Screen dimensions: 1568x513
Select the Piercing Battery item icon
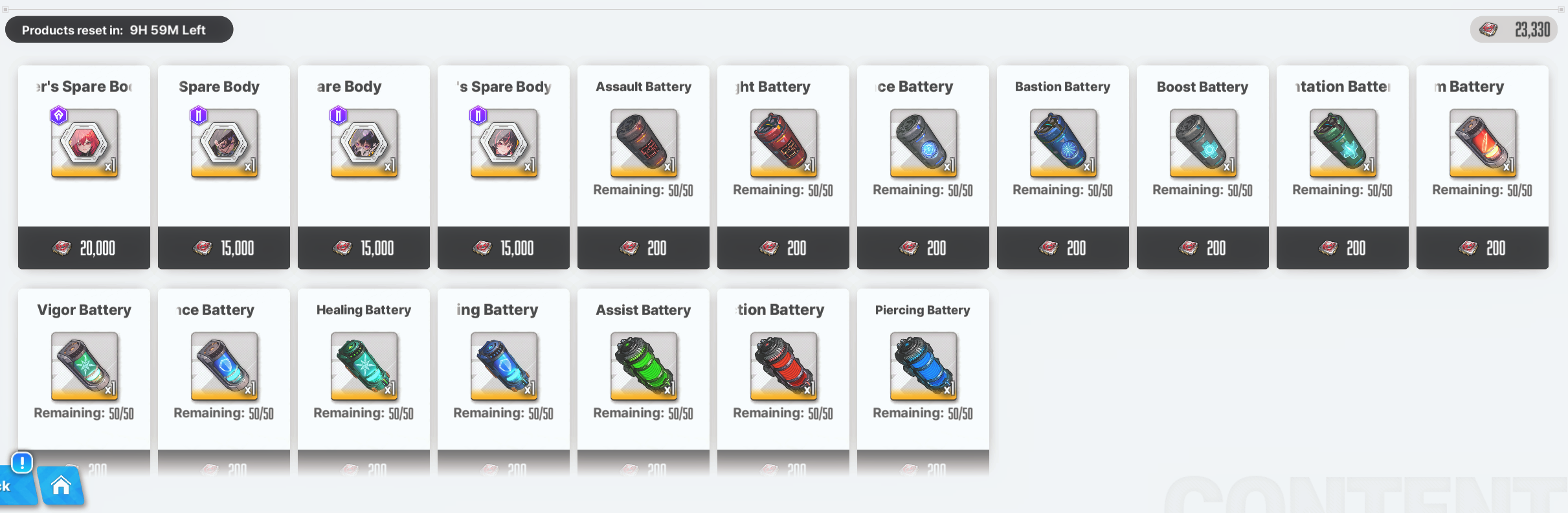tap(923, 366)
